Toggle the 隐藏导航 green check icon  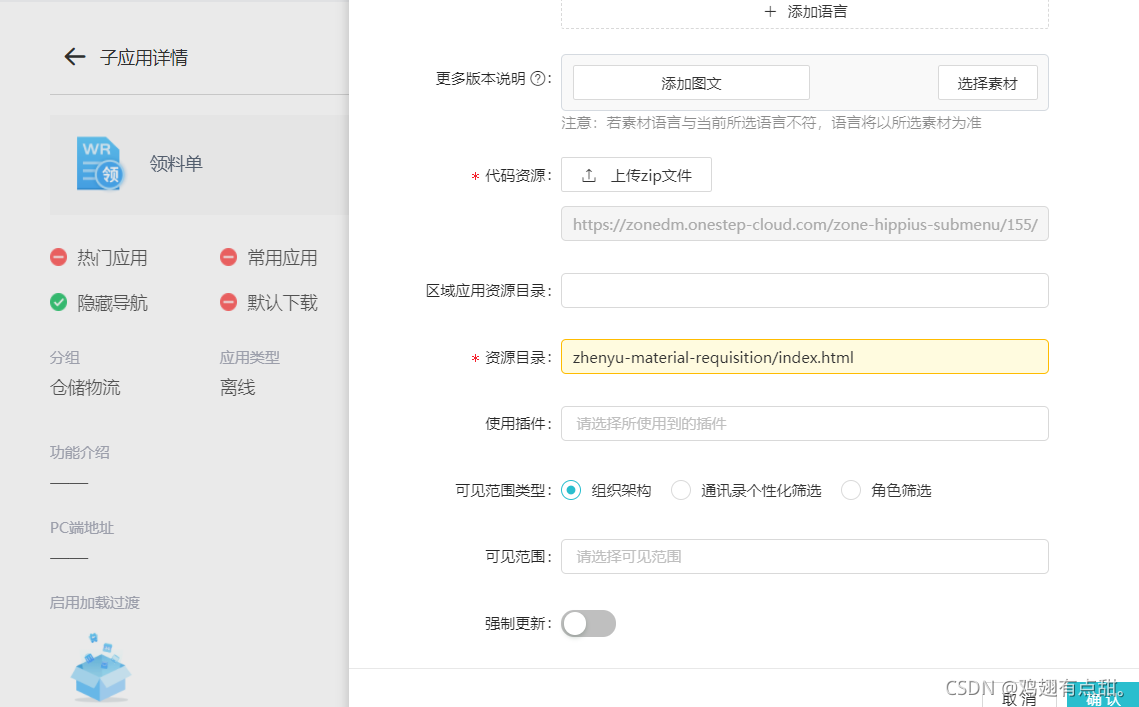[x=58, y=302]
